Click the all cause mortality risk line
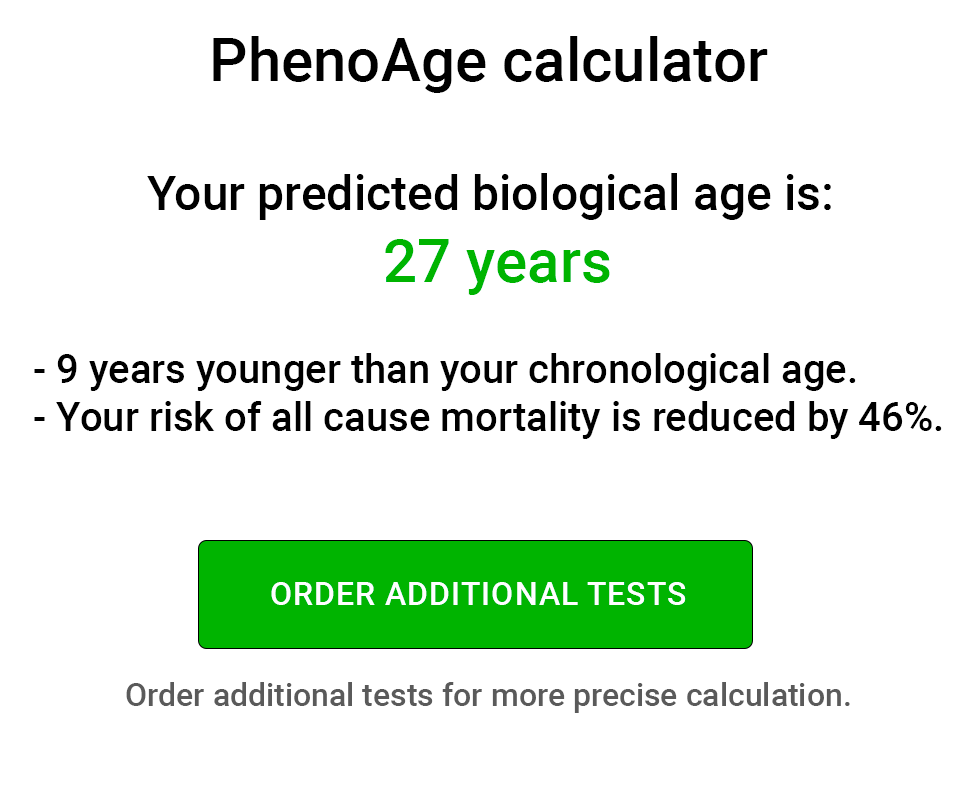977x800 pixels. [488, 417]
